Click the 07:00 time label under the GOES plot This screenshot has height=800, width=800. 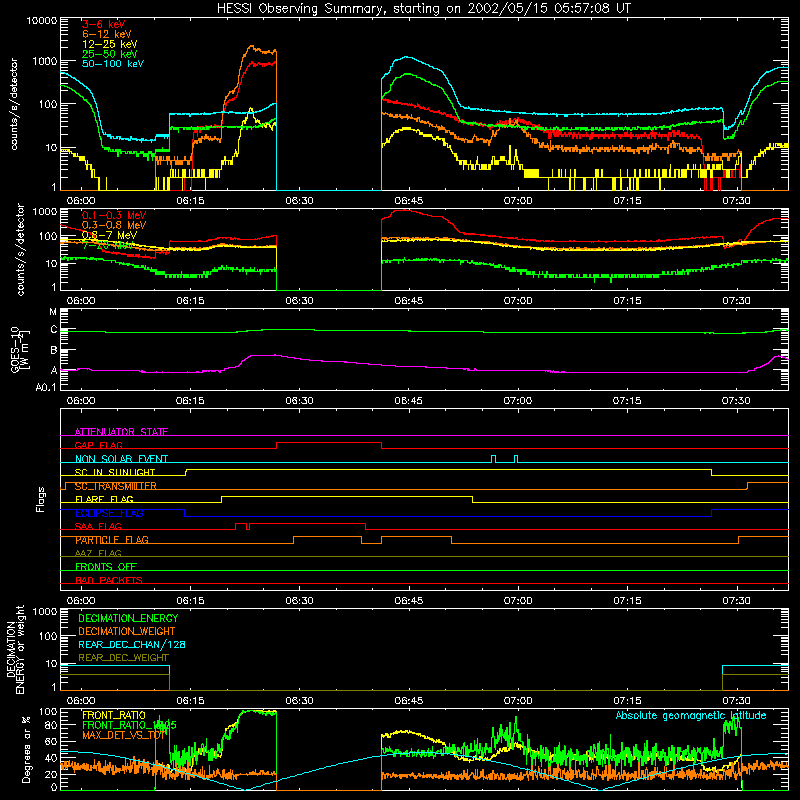pyautogui.click(x=518, y=401)
